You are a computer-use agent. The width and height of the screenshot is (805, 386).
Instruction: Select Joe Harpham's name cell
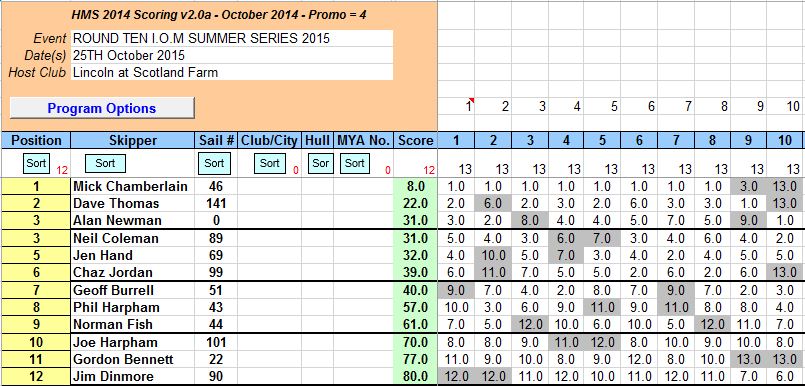tap(132, 342)
